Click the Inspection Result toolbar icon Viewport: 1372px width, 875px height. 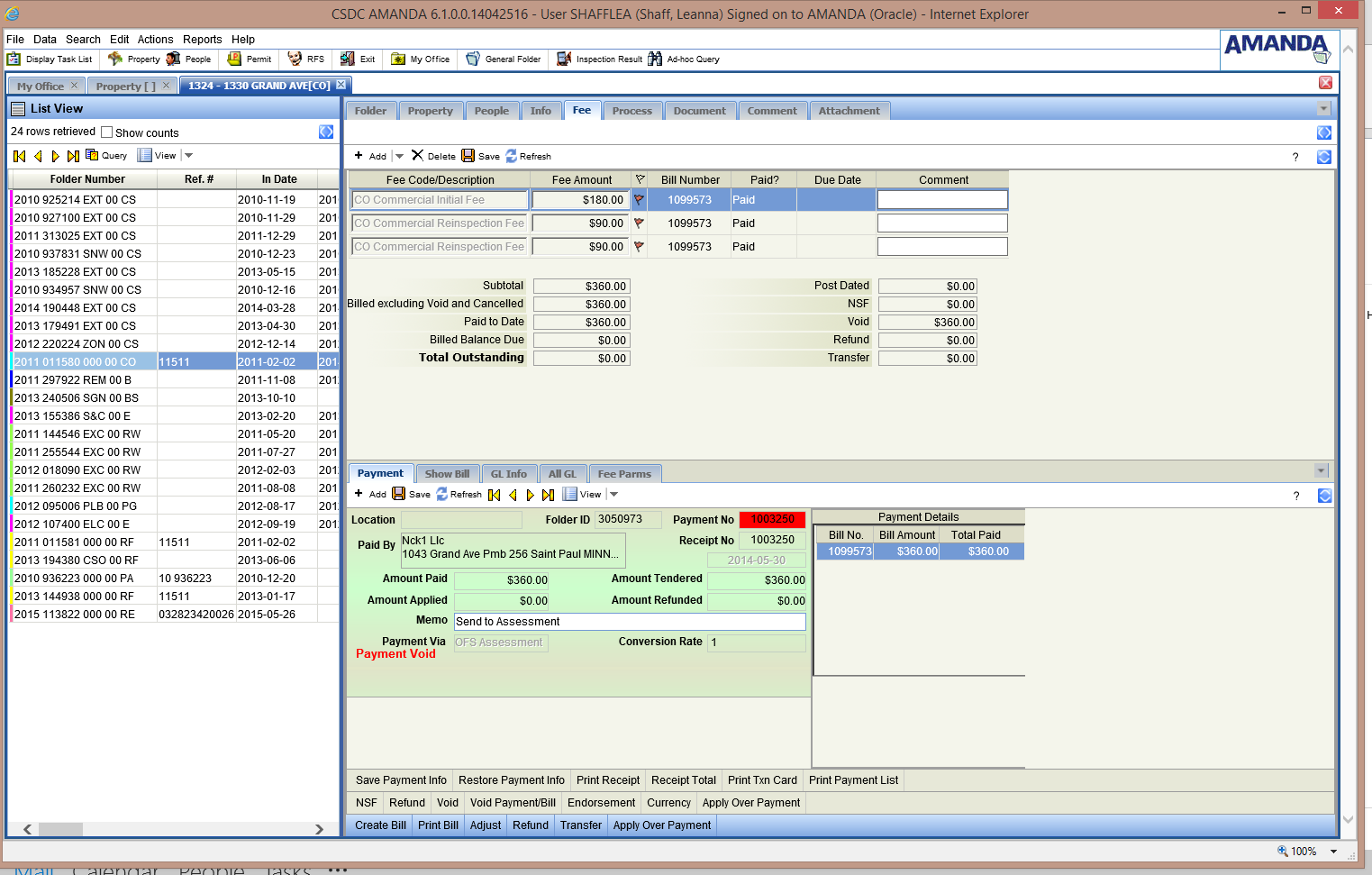pyautogui.click(x=564, y=59)
